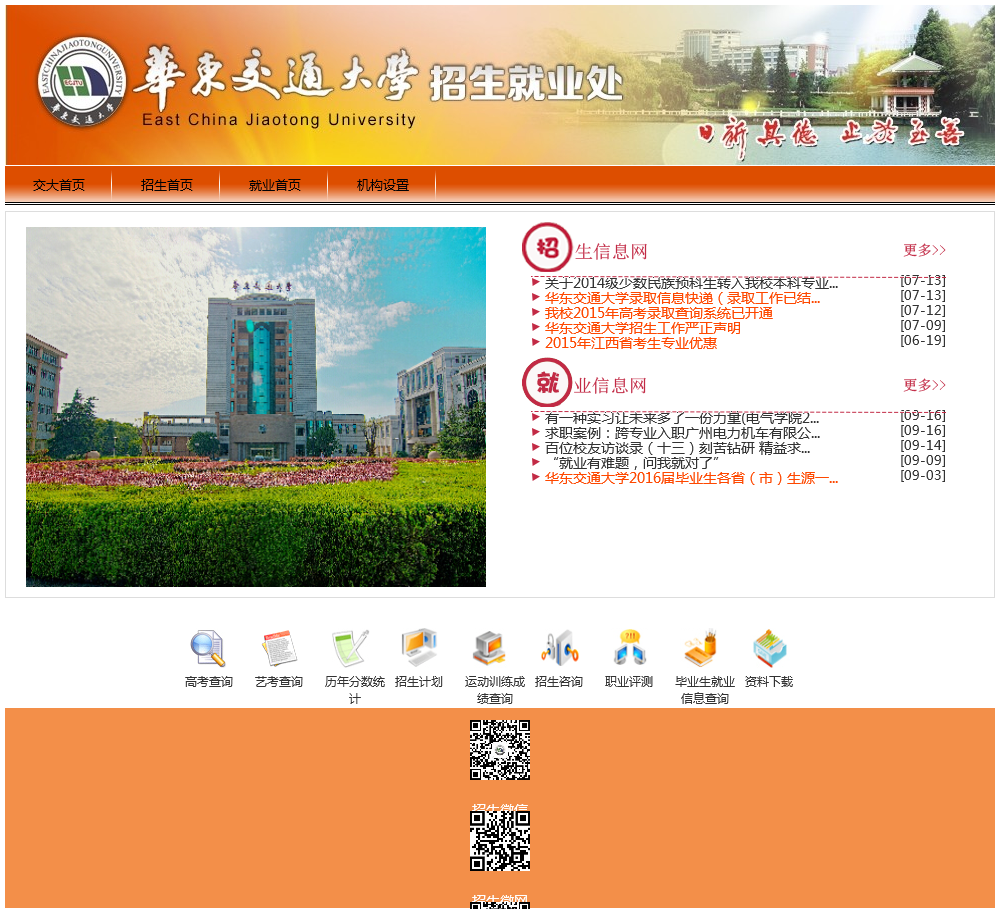This screenshot has height=909, width=1000.
Task: Open 机构设置 in navigation bar
Action: pyautogui.click(x=383, y=185)
